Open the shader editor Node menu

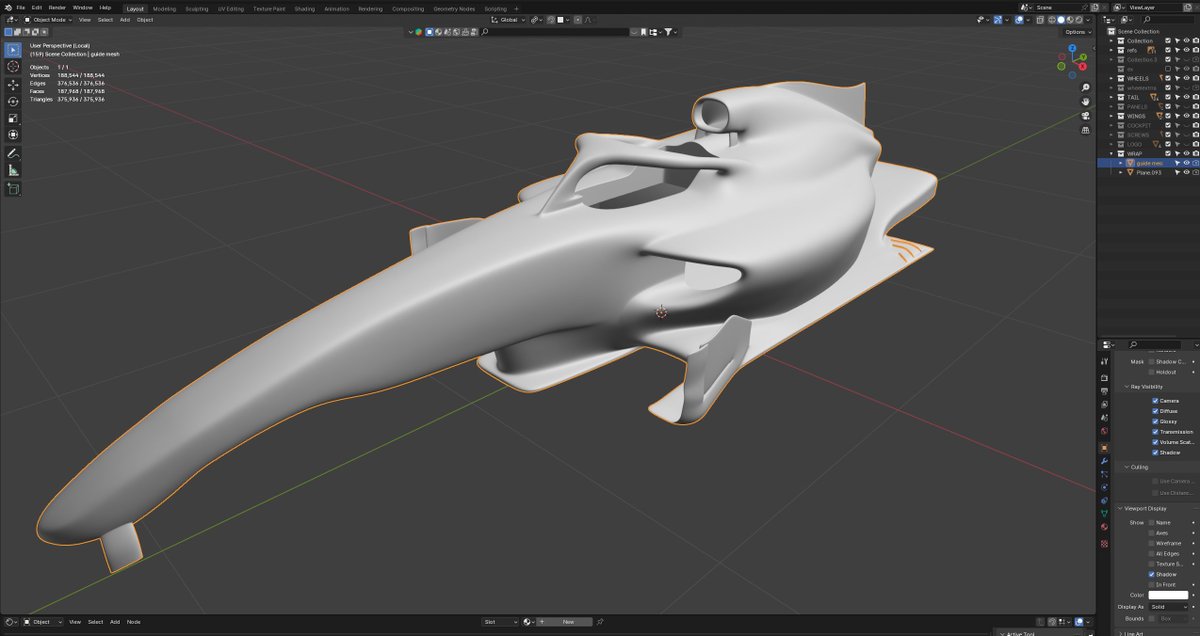click(x=133, y=622)
